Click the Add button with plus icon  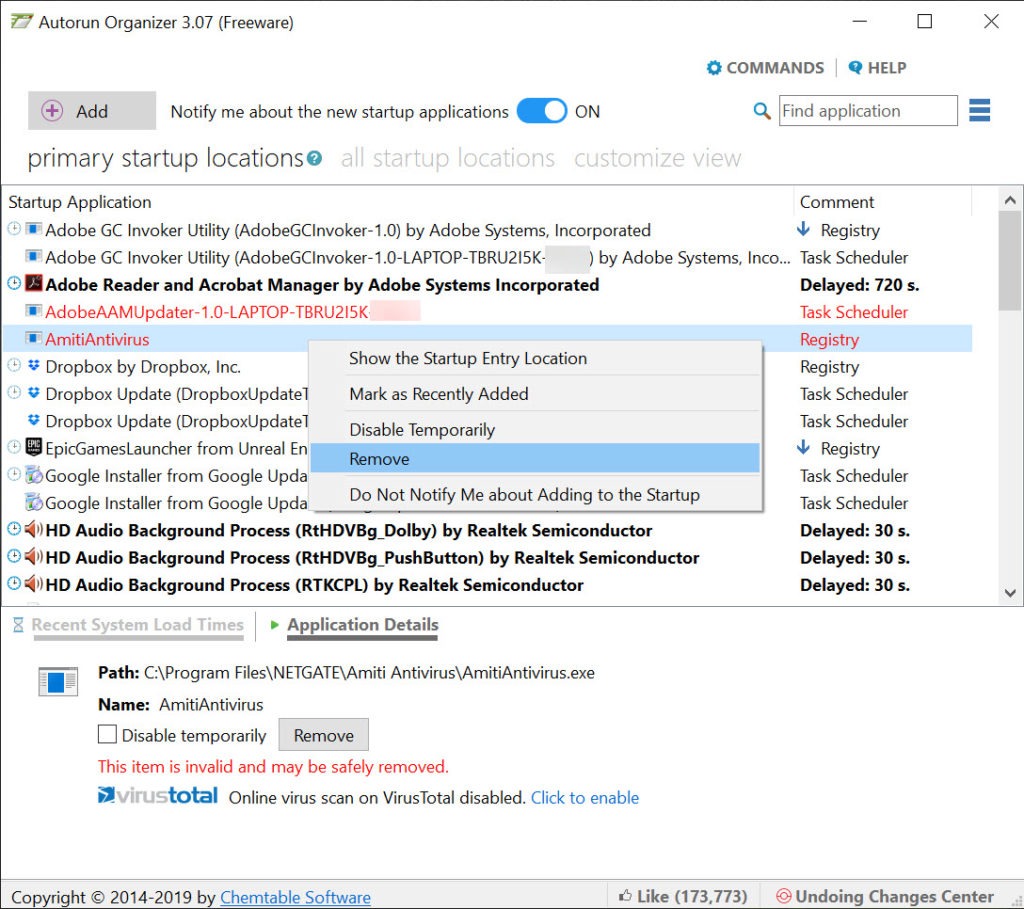(x=91, y=111)
